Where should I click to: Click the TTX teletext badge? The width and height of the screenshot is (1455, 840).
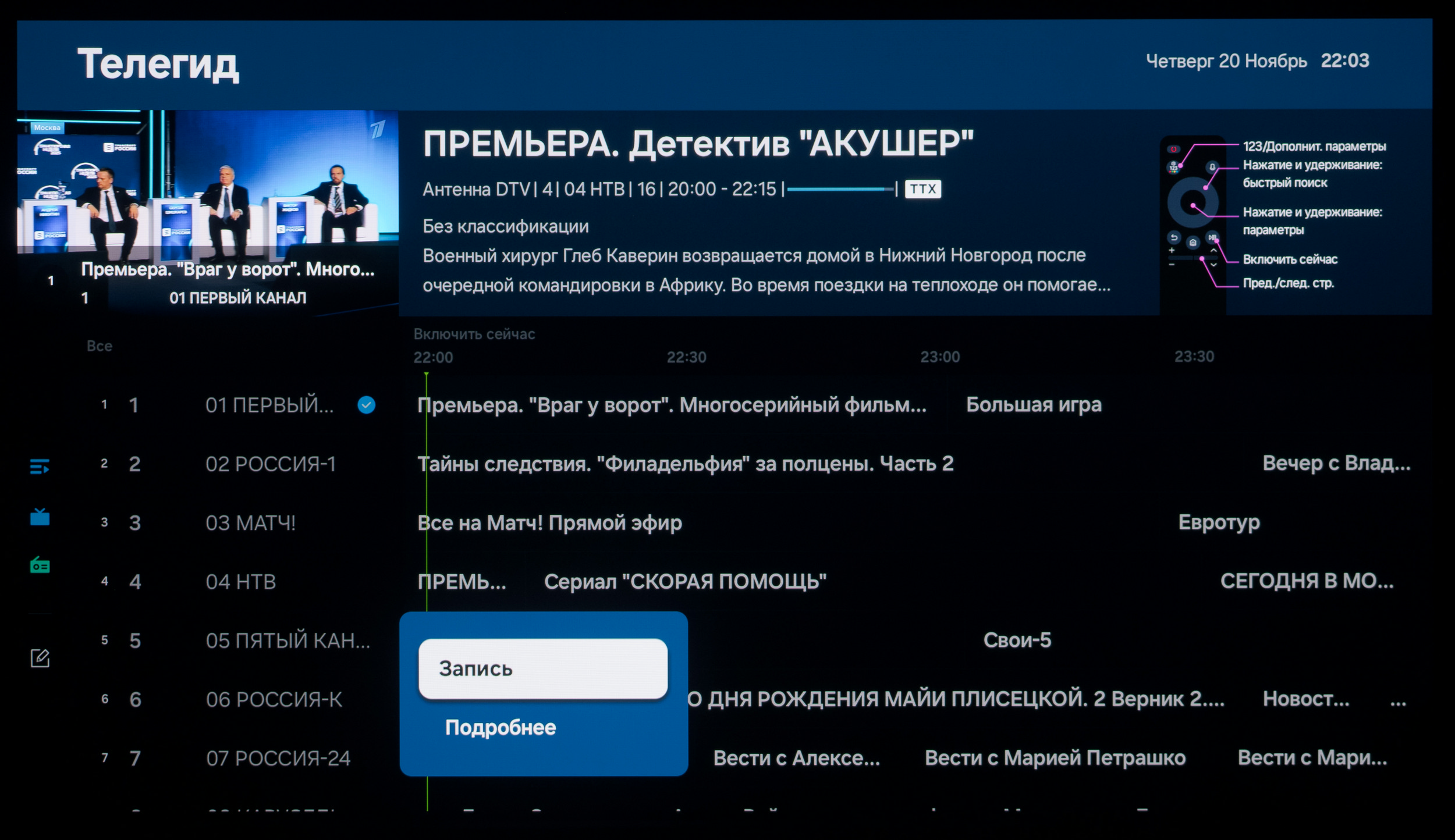922,189
